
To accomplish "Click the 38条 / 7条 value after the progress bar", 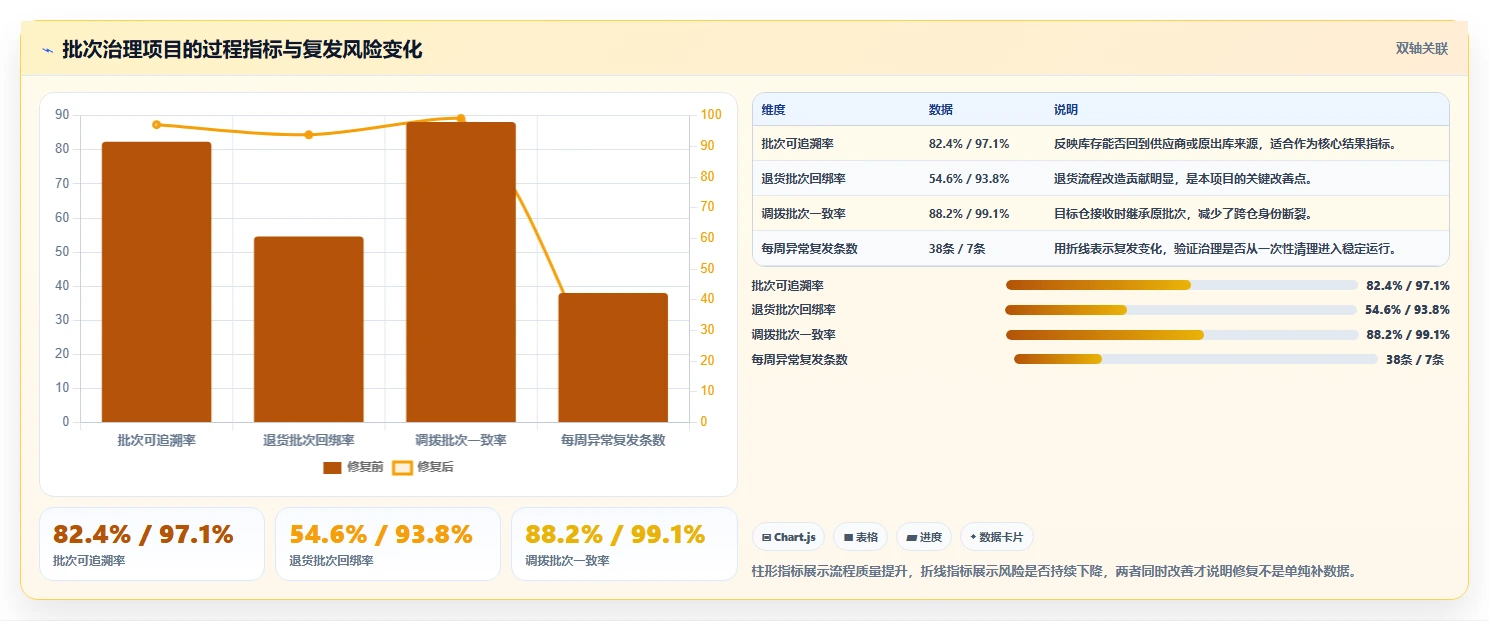I will coord(1415,360).
